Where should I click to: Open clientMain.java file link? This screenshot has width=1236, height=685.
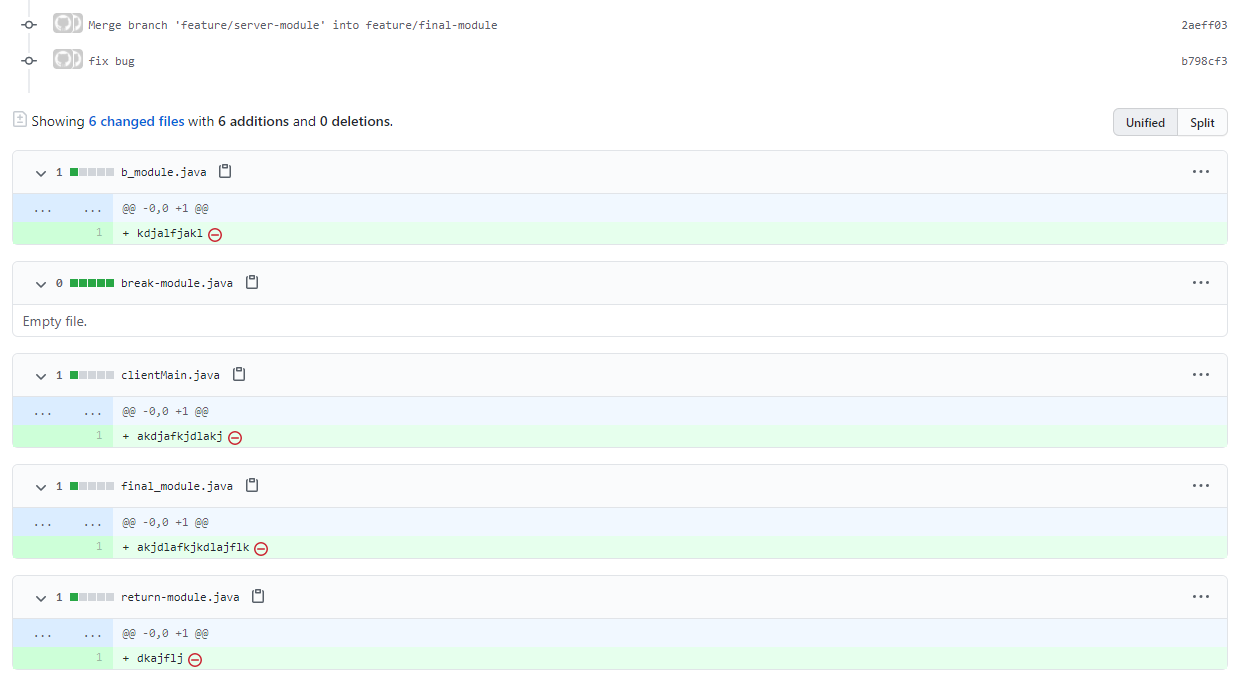point(170,375)
